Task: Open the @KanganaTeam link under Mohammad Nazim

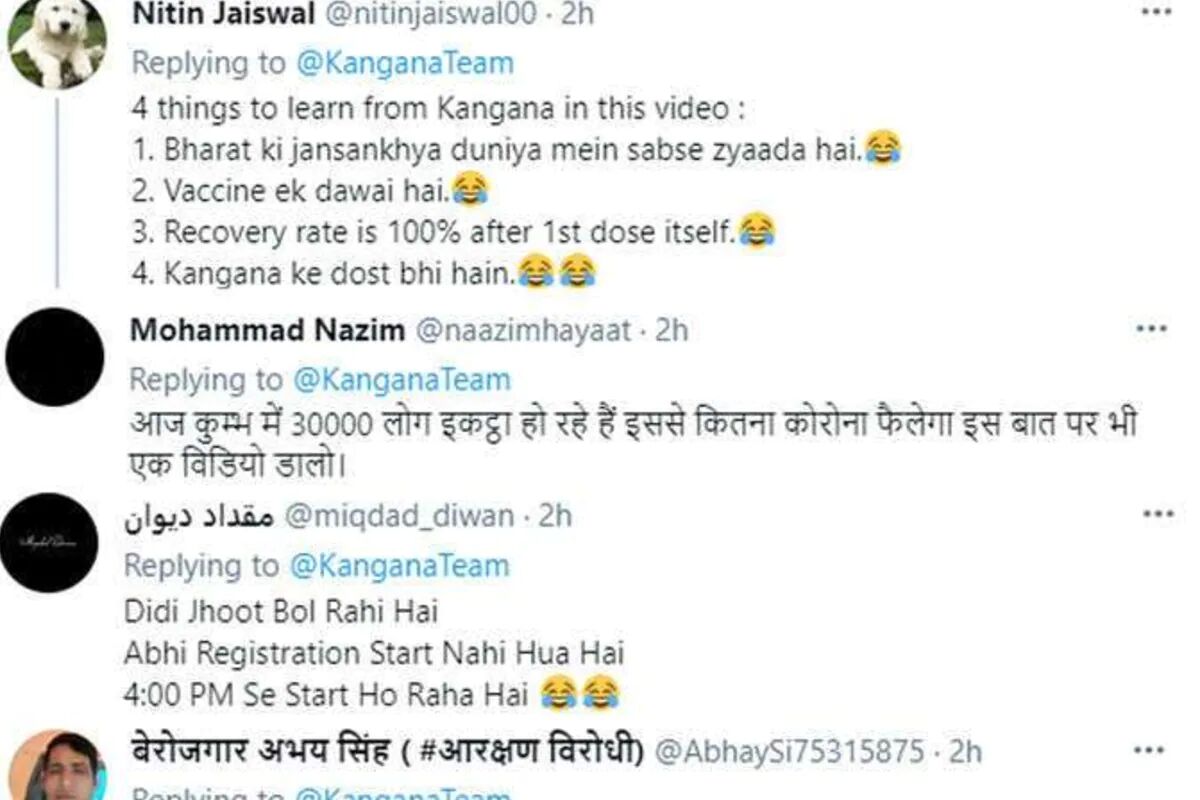Action: (x=401, y=379)
